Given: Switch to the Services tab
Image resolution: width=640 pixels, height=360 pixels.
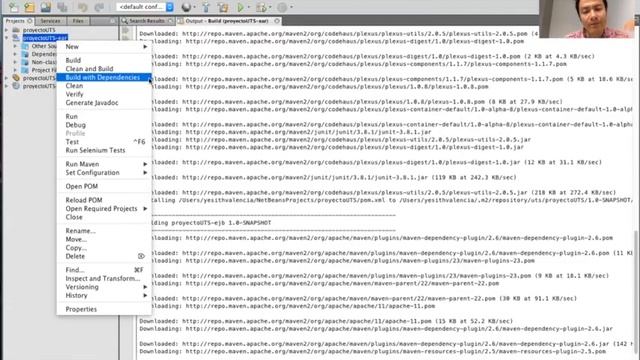Looking at the screenshot, I should click(x=51, y=21).
